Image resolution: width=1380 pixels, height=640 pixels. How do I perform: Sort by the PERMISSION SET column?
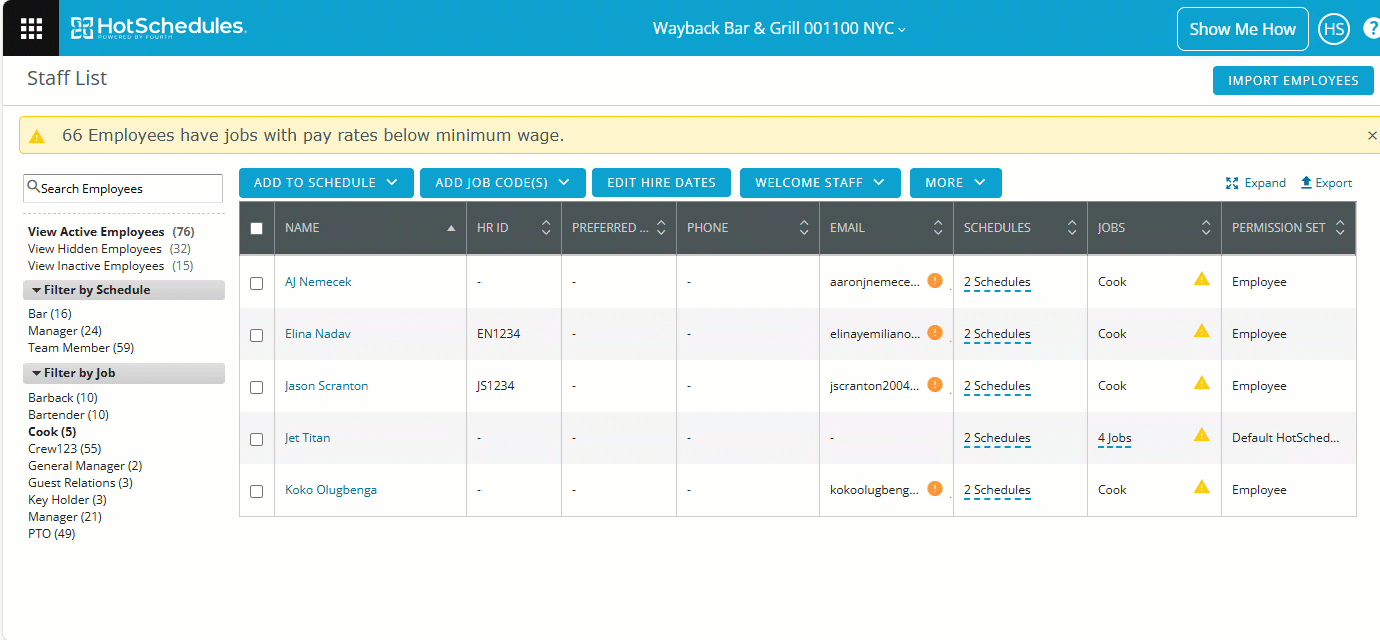point(1340,228)
